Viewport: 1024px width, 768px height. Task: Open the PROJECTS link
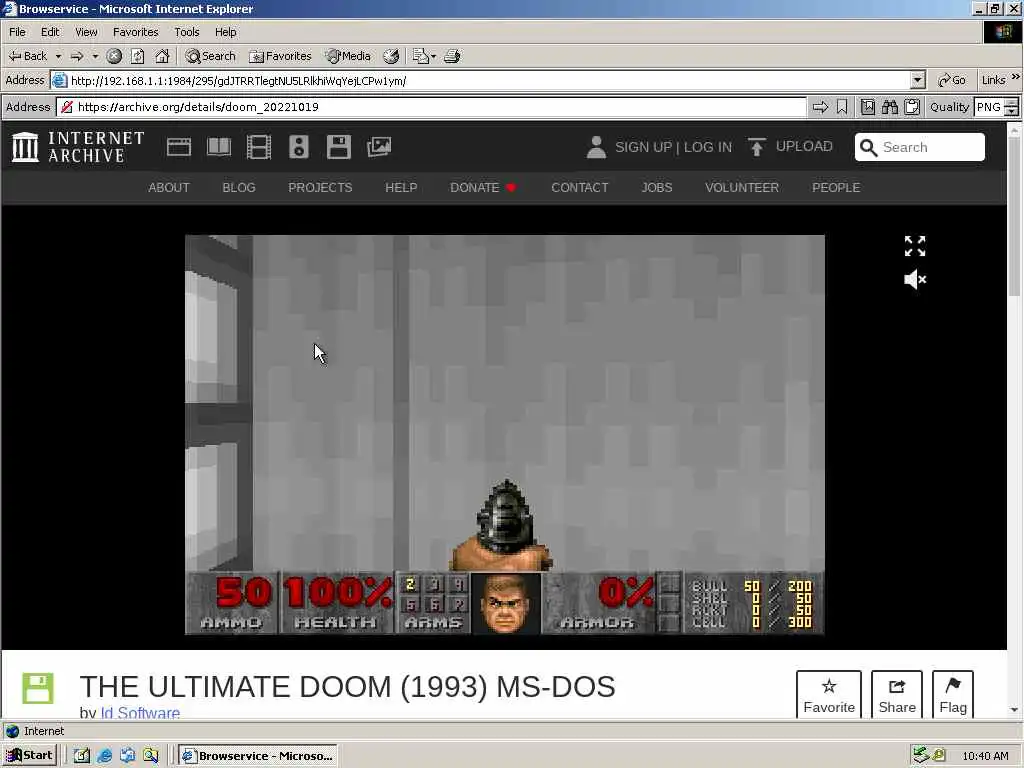(320, 187)
